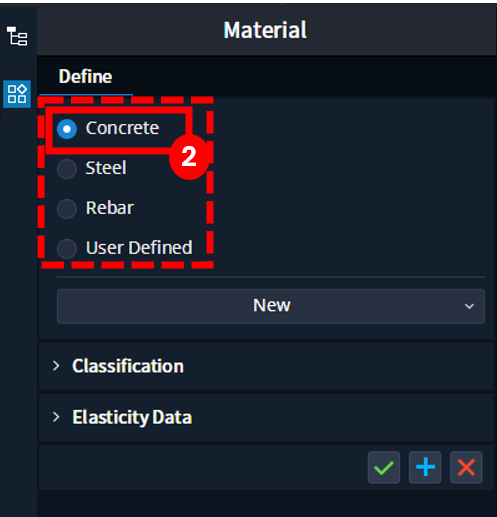
Task: Pick the User Defined radio option
Action: [67, 248]
